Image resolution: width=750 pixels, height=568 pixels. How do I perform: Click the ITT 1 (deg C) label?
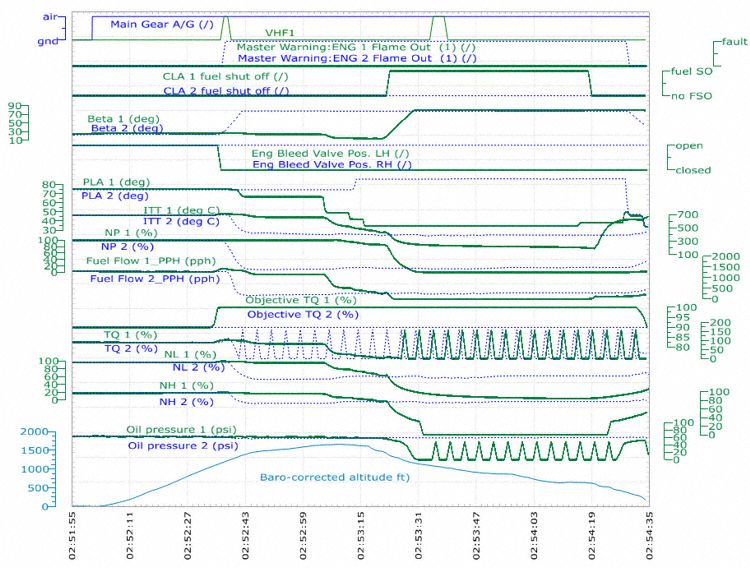[181, 210]
